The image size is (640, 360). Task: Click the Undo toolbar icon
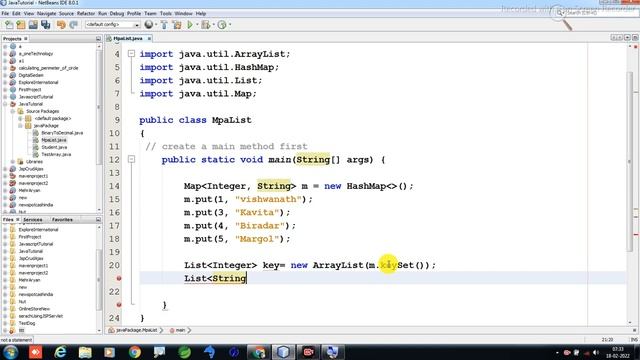pos(61,25)
